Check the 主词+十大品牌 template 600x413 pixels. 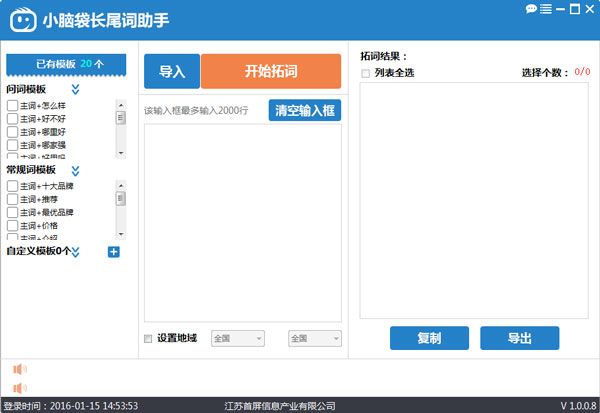12,186
